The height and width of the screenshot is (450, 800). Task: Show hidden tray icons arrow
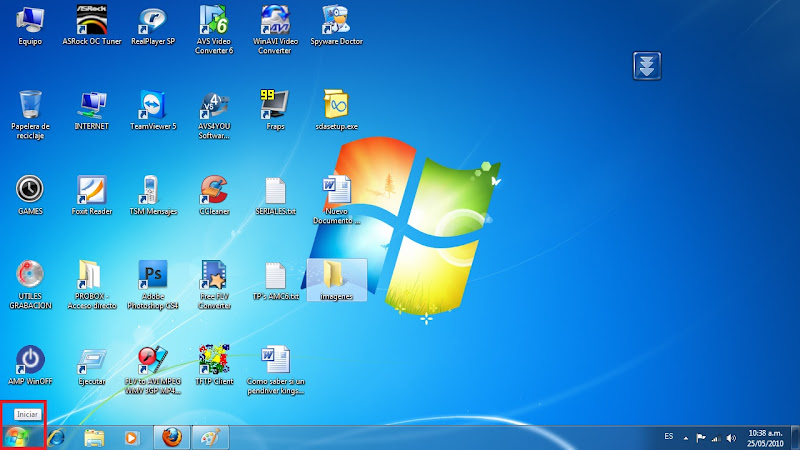[686, 438]
